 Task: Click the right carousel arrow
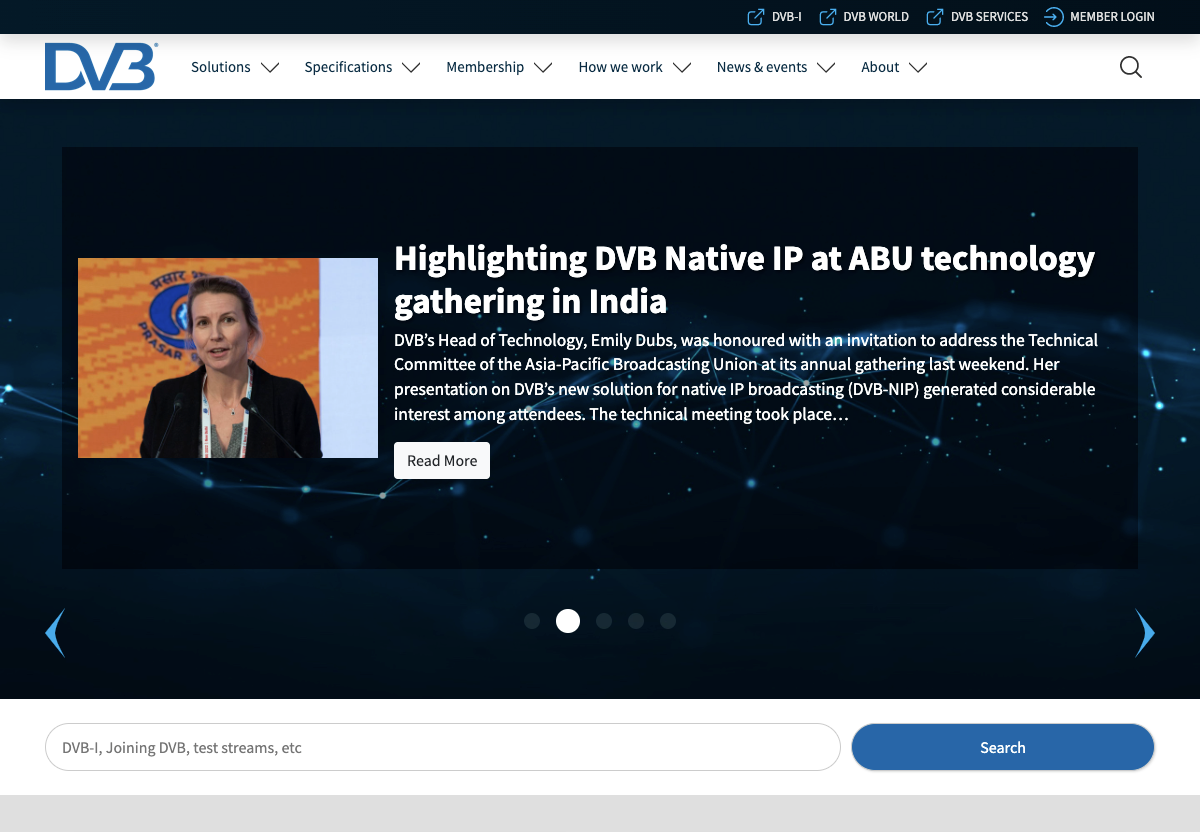coord(1144,632)
